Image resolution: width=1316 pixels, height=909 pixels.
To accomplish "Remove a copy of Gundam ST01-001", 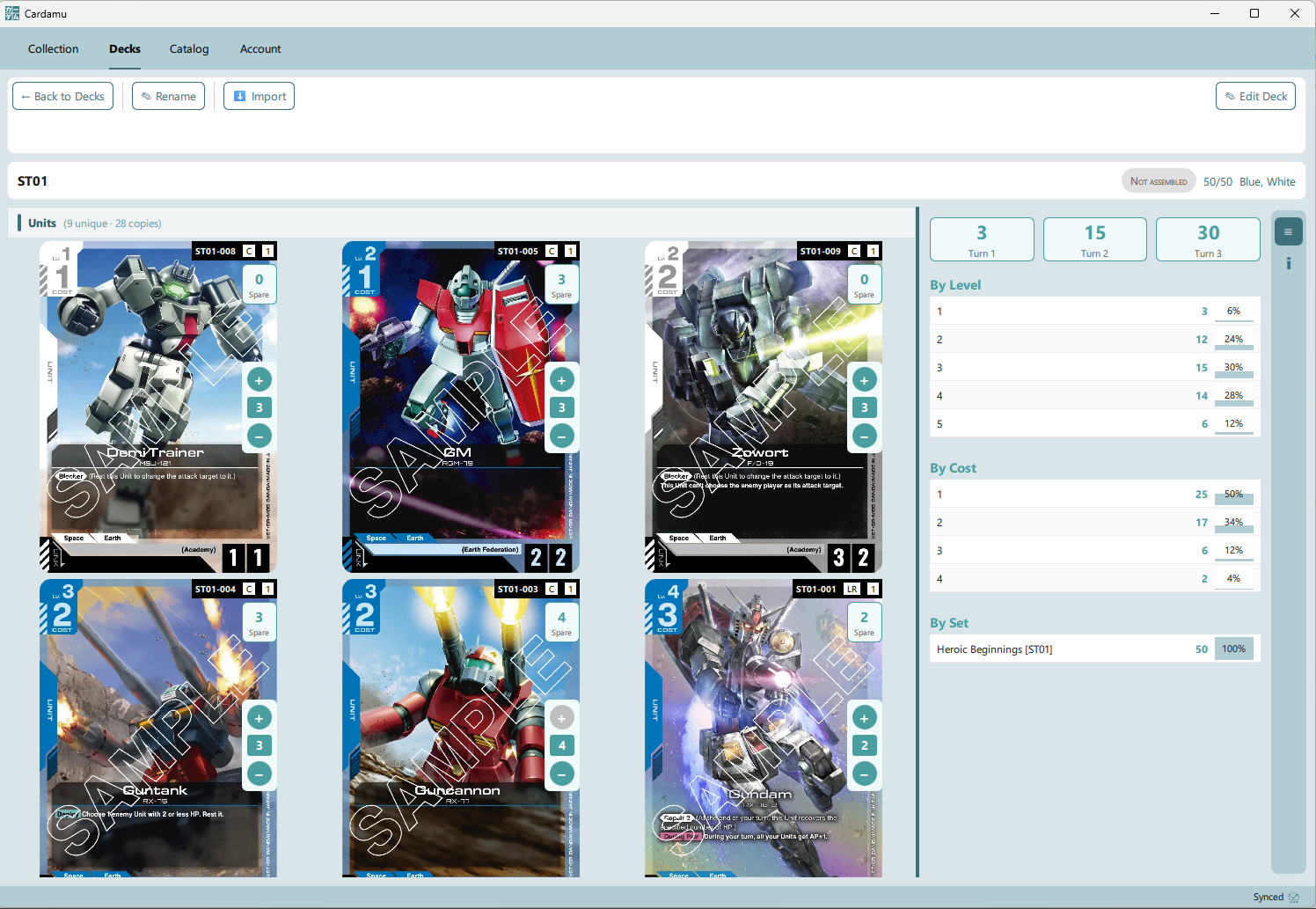I will [864, 773].
